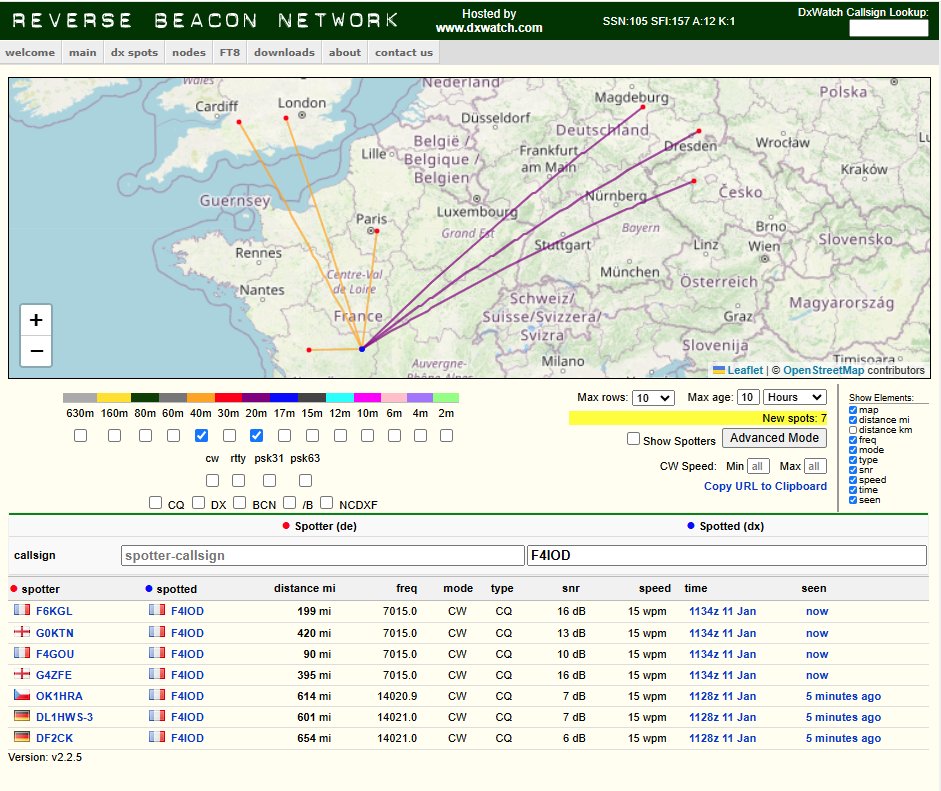Sort by freq column header
The height and width of the screenshot is (791, 941).
coord(406,588)
